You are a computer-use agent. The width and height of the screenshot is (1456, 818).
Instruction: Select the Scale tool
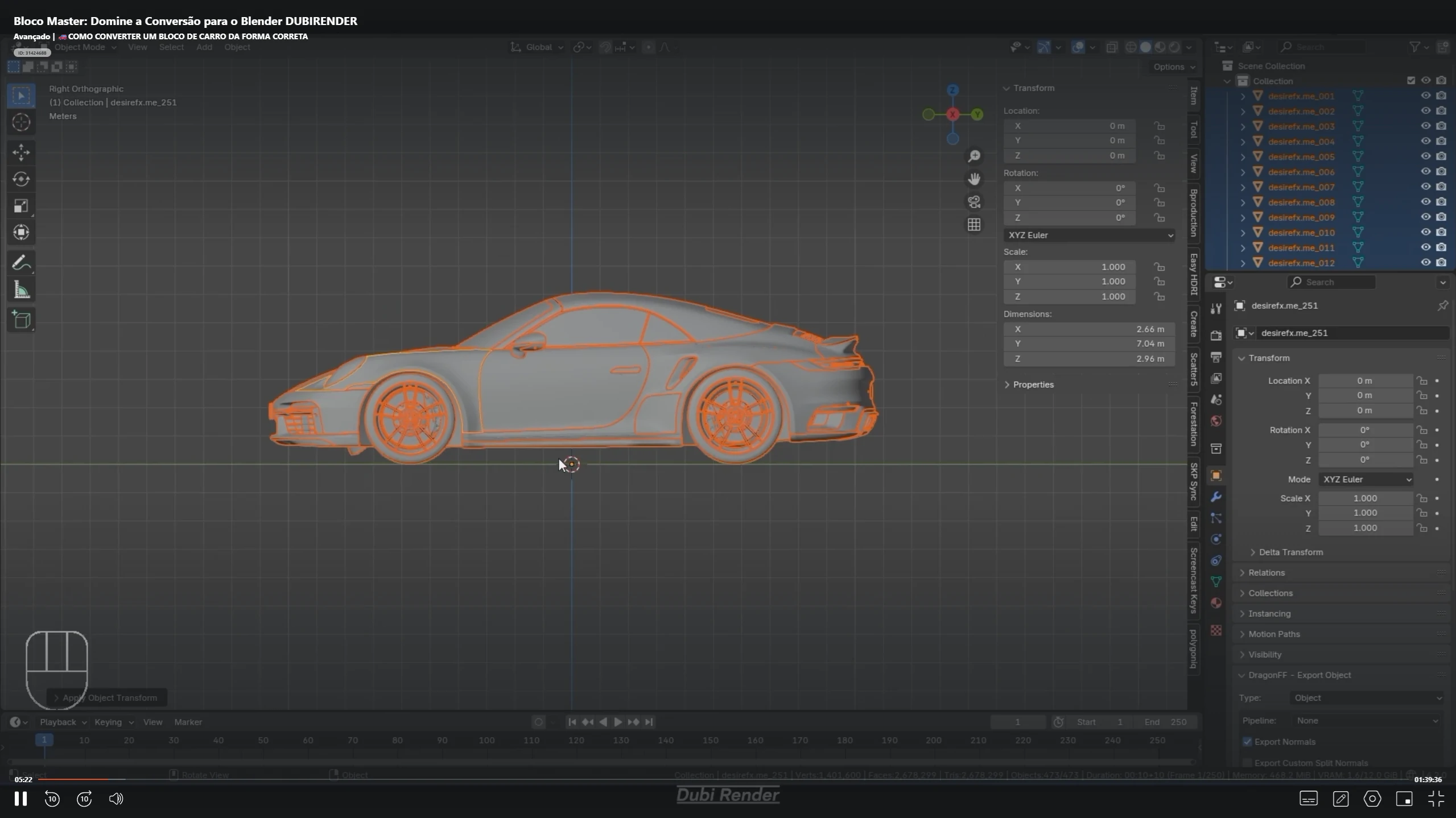21,206
